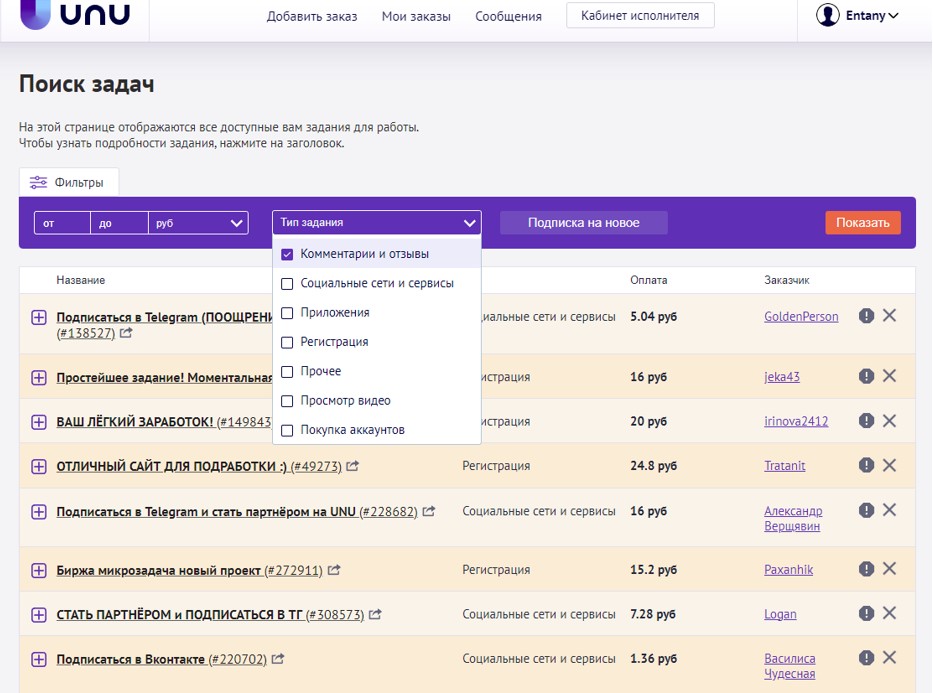Expand task Подписаться в Telegram #138527 plus
The image size is (933, 693).
[x=39, y=317]
